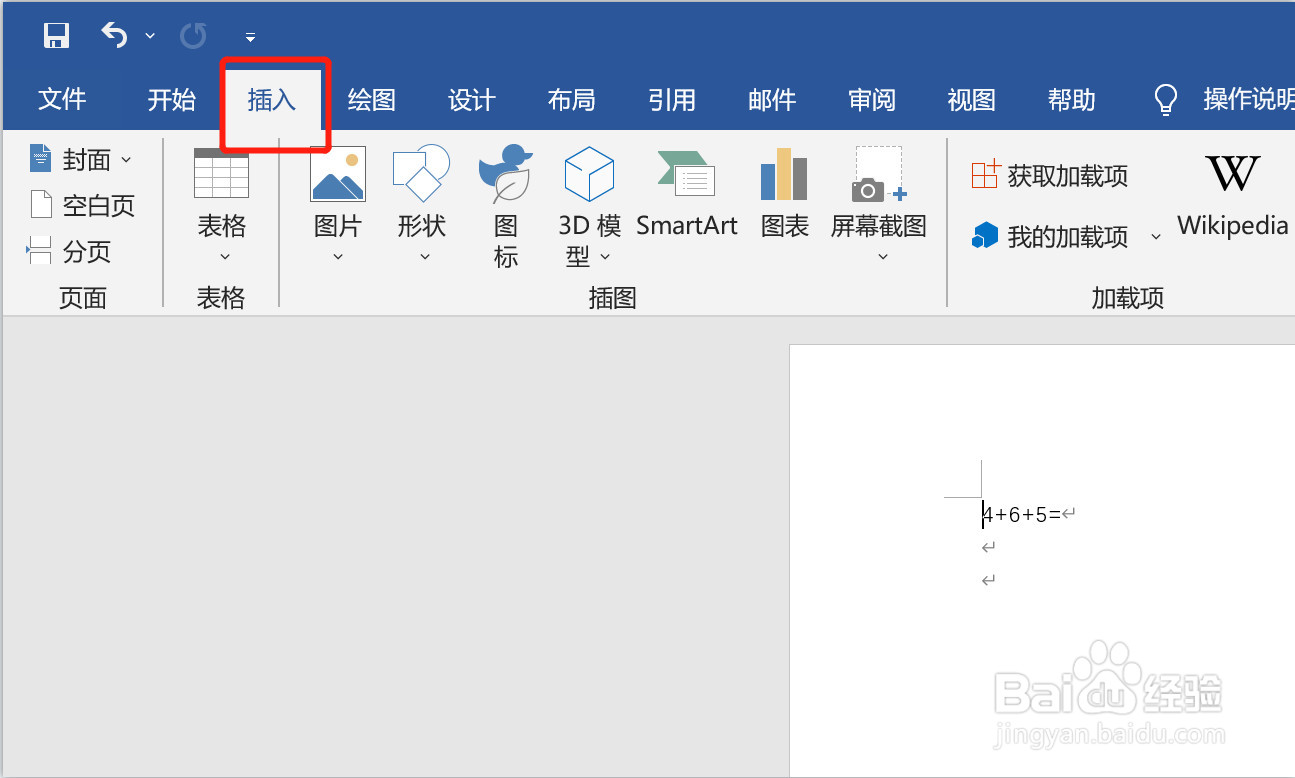The height and width of the screenshot is (778, 1295).
Task: Switch to the 开始 ribbon tab
Action: pos(171,99)
